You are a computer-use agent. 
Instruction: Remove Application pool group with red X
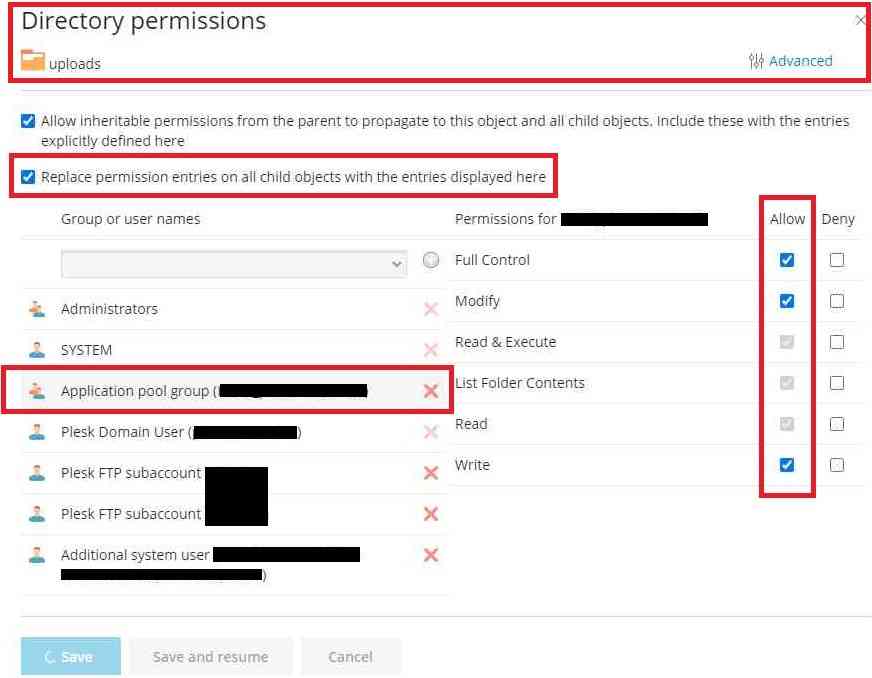coord(431,391)
